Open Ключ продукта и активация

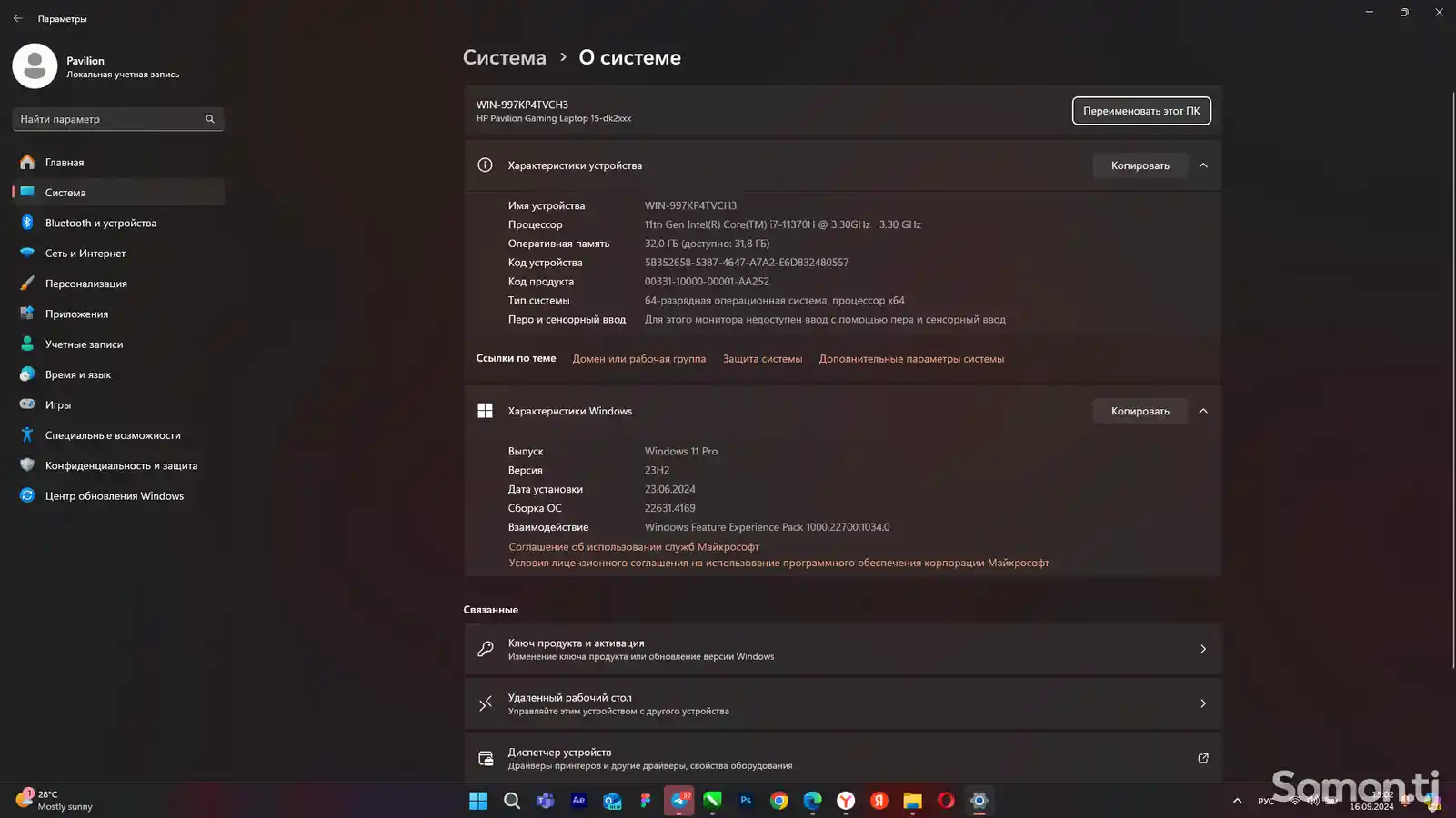point(842,649)
